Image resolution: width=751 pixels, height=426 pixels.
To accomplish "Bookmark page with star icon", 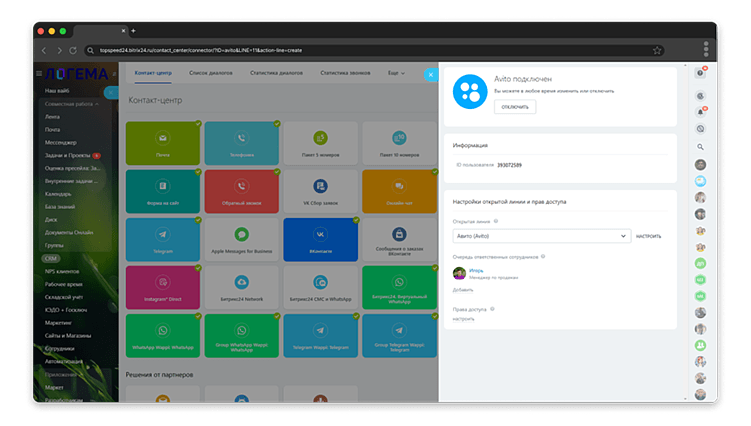I will 657,50.
